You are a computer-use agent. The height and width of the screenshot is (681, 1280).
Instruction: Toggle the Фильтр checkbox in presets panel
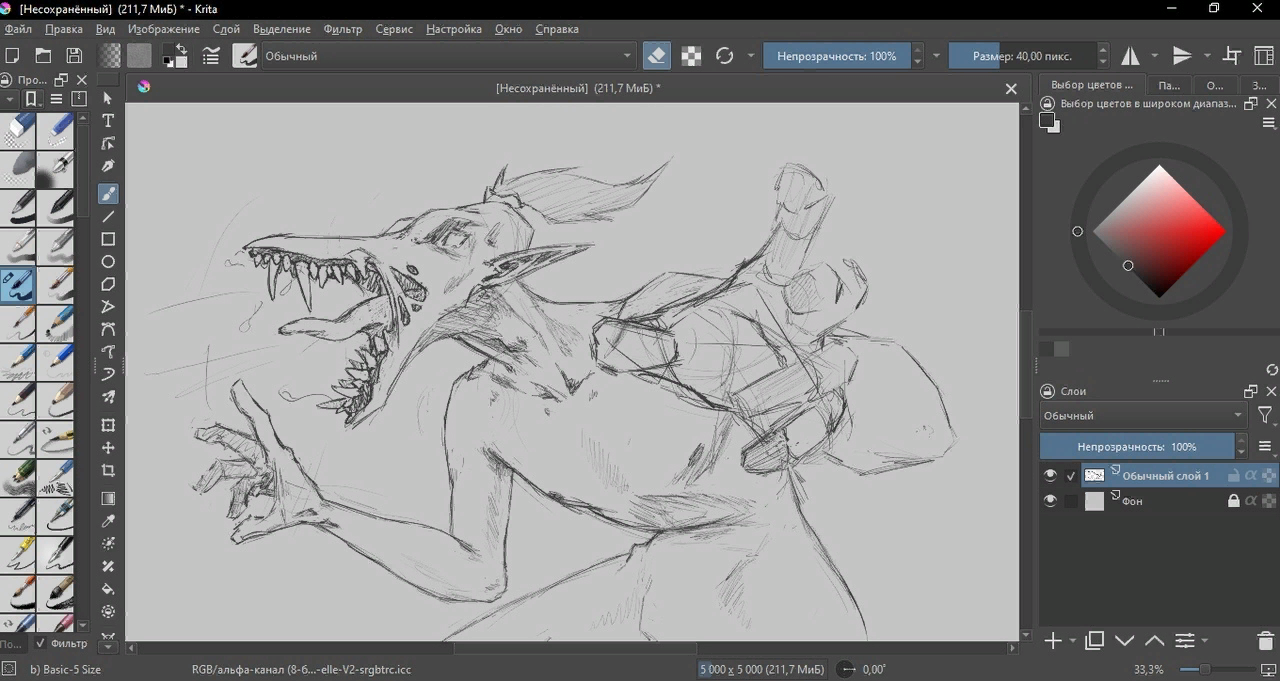click(41, 644)
